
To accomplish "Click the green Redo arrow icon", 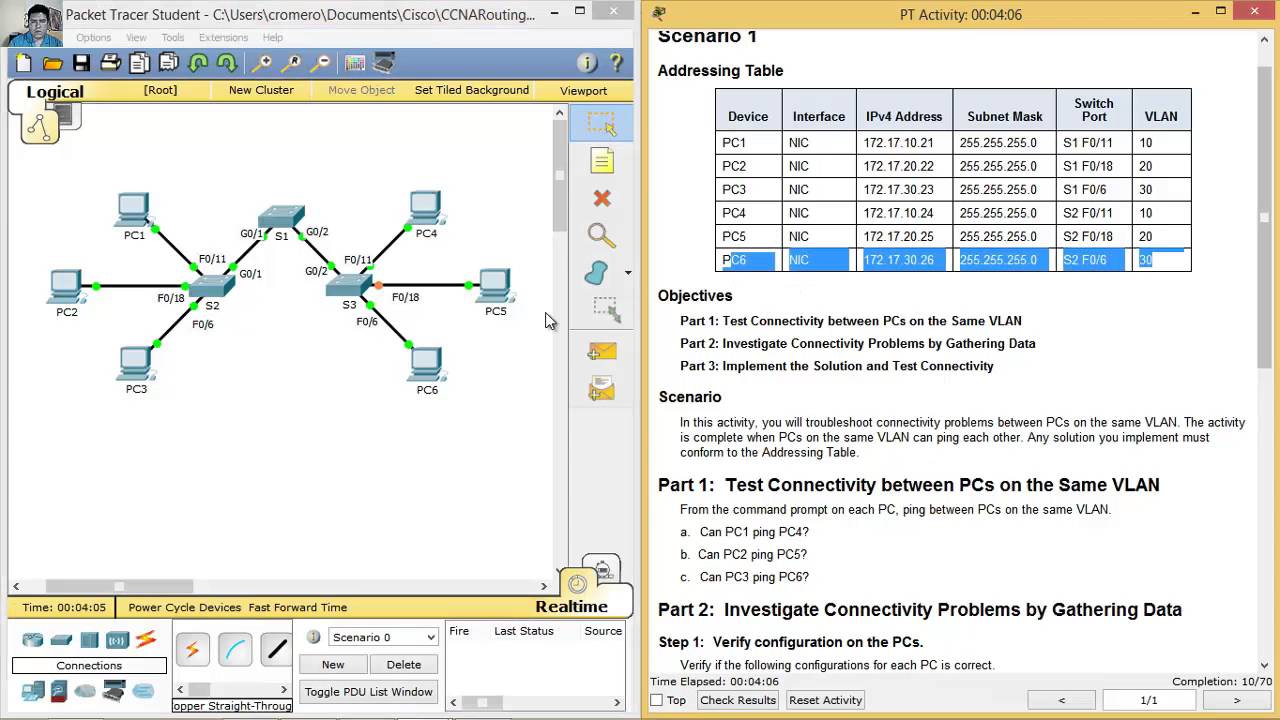I will (227, 63).
